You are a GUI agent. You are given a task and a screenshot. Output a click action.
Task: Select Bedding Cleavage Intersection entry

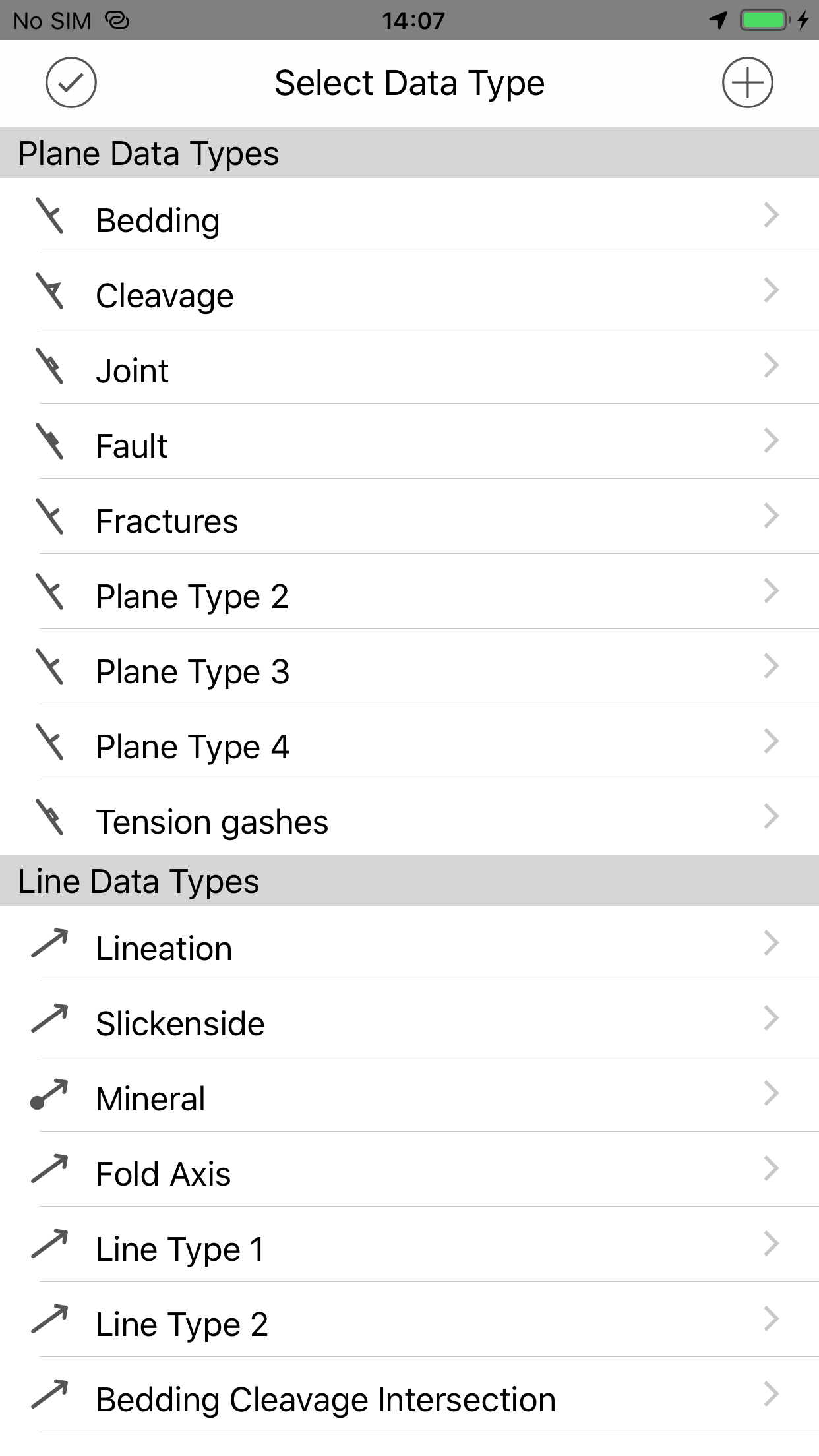(326, 1400)
